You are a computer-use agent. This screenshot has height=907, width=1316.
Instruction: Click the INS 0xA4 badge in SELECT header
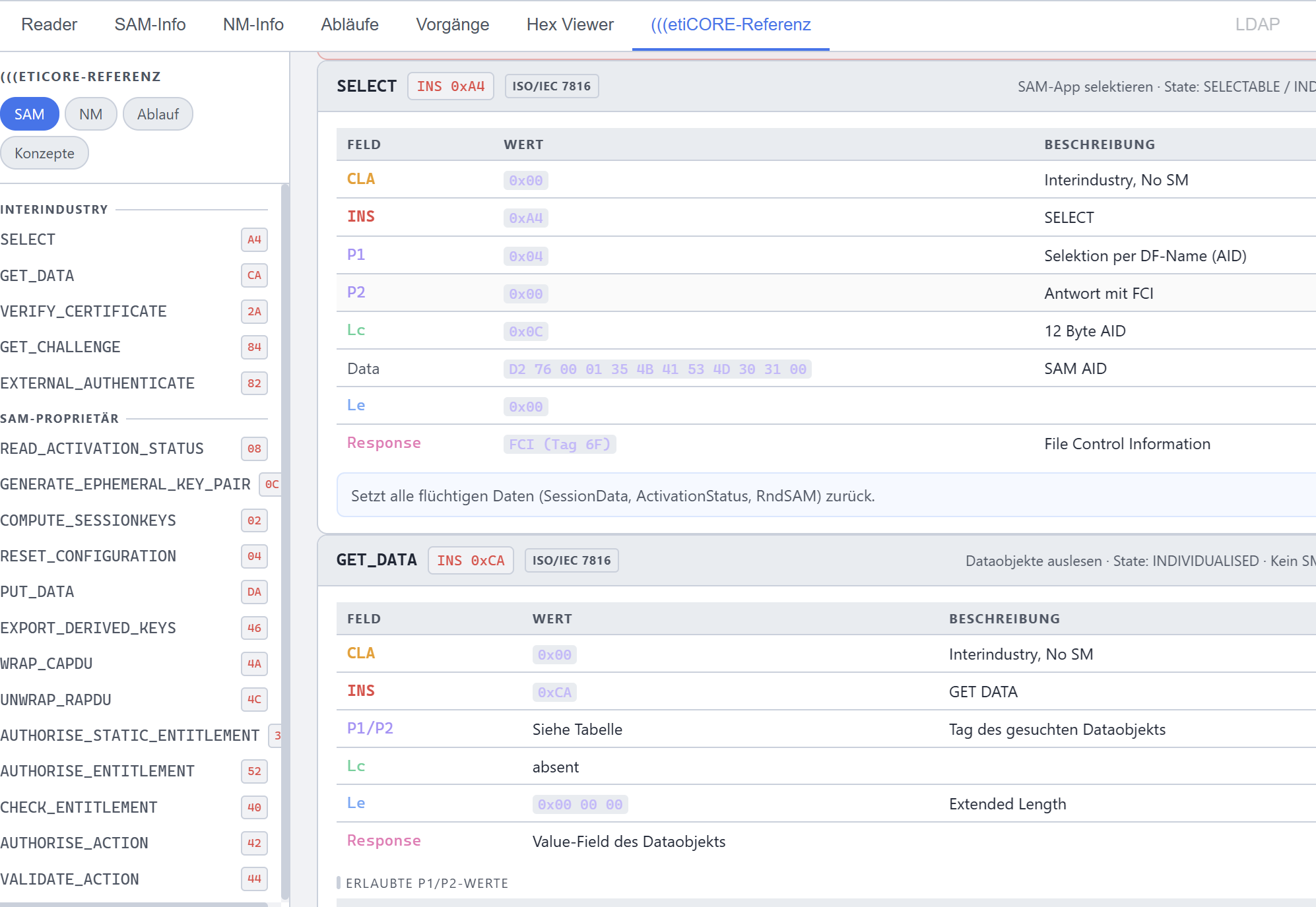tap(451, 86)
